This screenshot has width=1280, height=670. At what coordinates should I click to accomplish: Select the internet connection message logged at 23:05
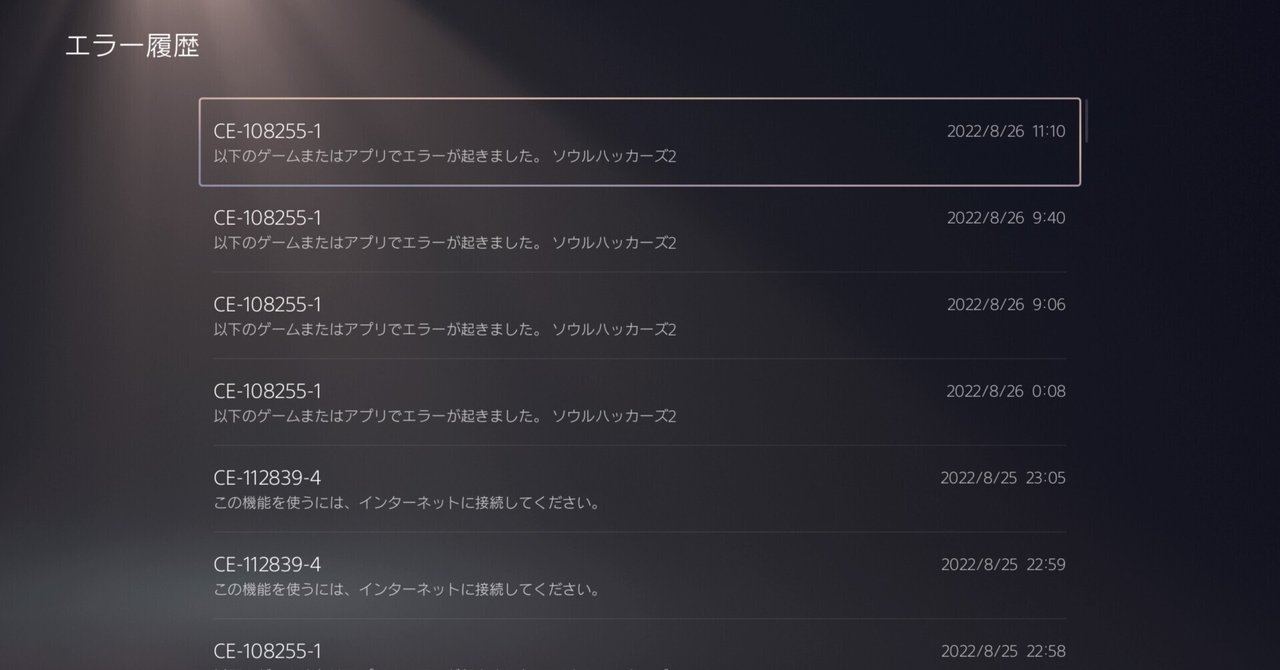[x=407, y=503]
